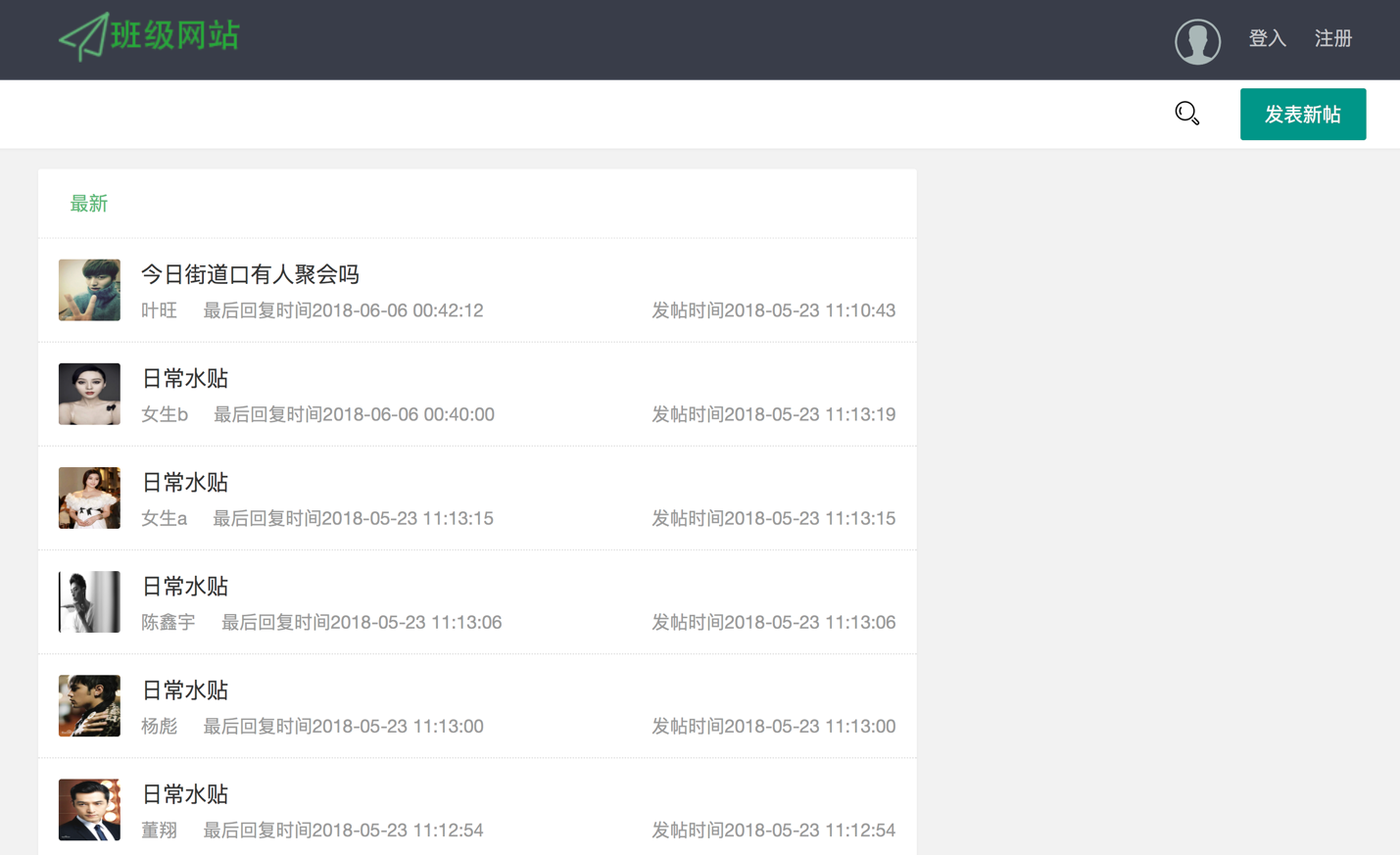Open 日常水贴 post by 杨彪
This screenshot has width=1400, height=855.
pyautogui.click(x=184, y=689)
